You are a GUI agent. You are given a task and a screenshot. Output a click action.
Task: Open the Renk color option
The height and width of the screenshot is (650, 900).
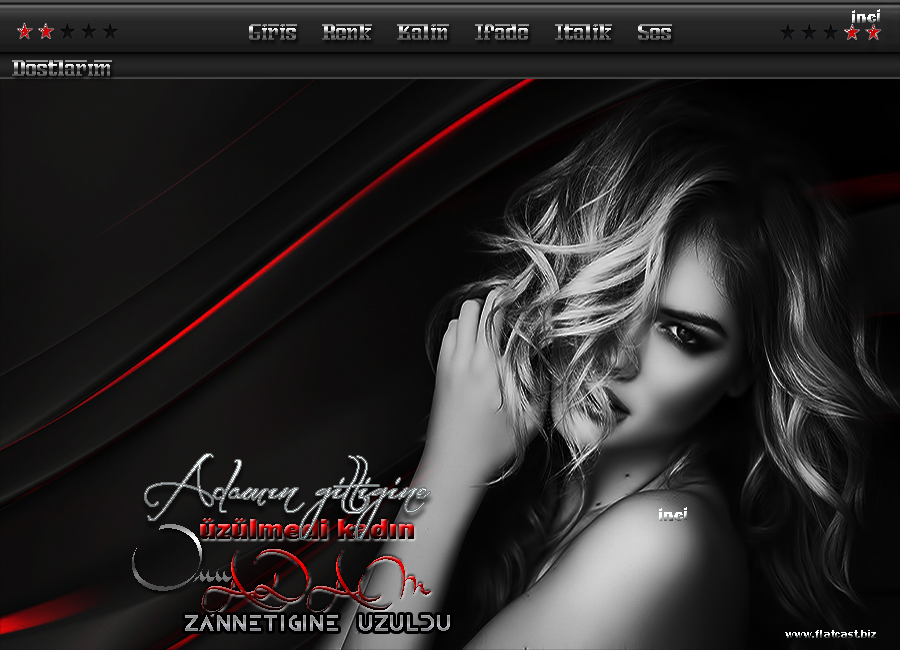click(x=346, y=32)
